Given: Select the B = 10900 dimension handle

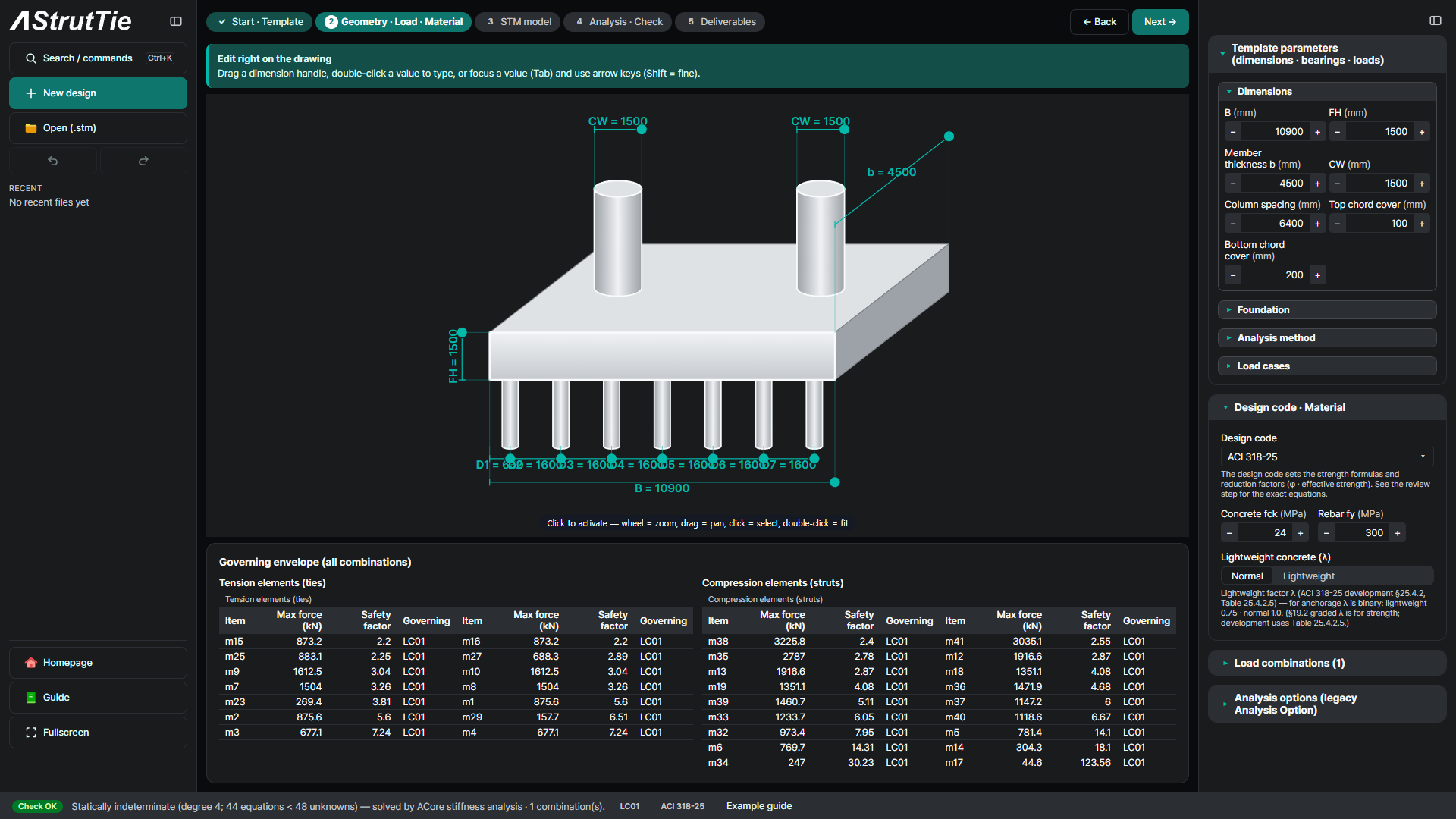Looking at the screenshot, I should point(835,482).
